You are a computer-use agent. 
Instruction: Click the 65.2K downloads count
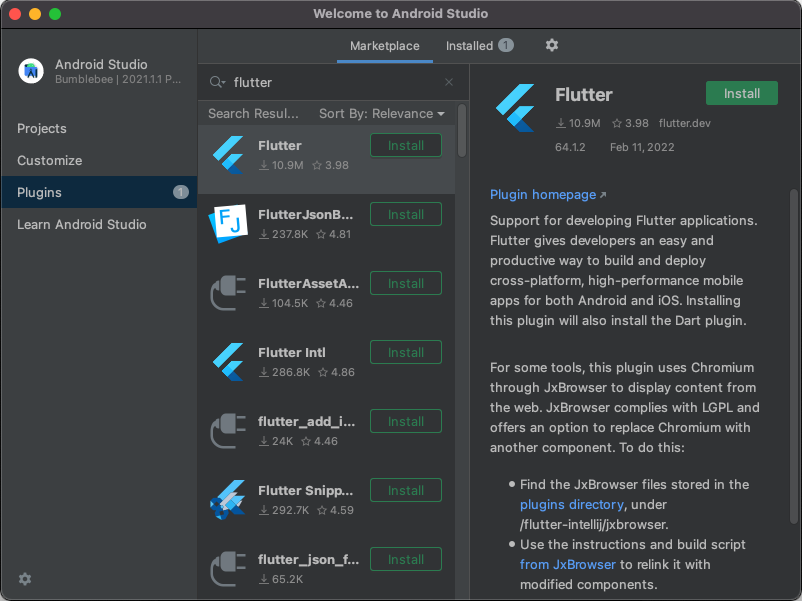point(287,580)
